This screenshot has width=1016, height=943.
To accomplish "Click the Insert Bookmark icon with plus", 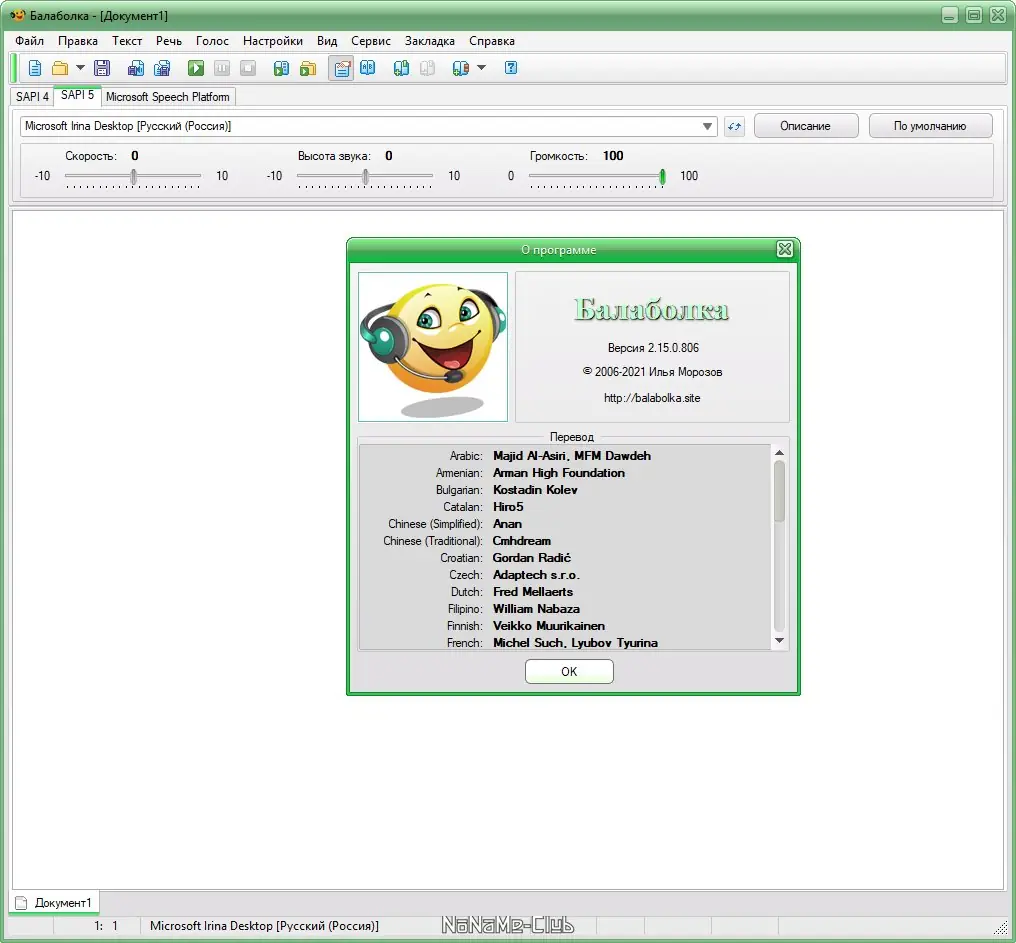I will tap(401, 68).
